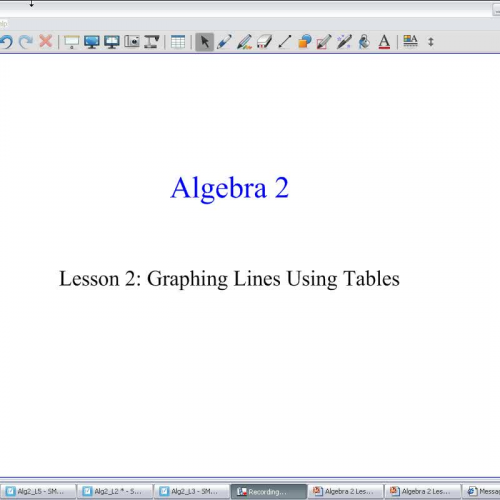
Task: Choose the Select arrow tool
Action: (205, 42)
